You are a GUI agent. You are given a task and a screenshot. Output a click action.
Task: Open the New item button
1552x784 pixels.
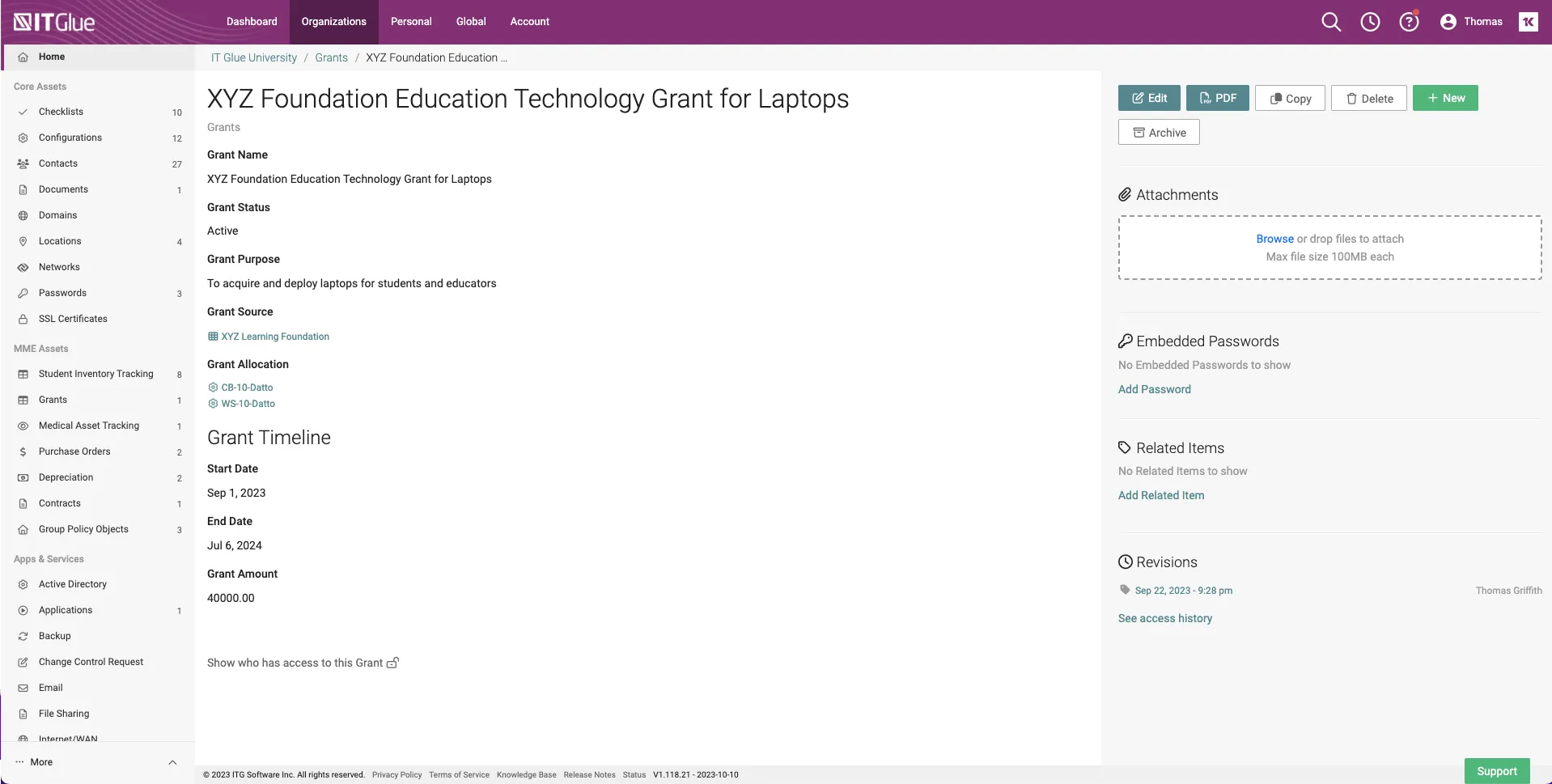1445,98
